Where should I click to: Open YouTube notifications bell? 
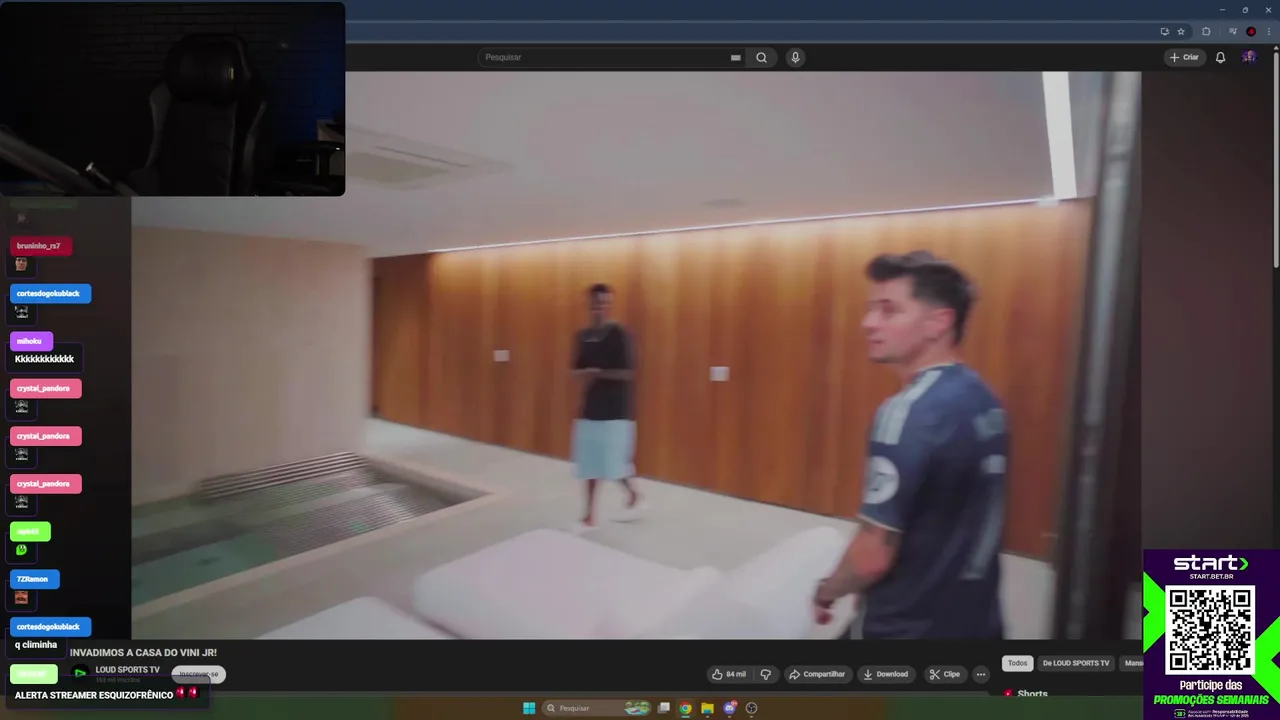tap(1220, 57)
